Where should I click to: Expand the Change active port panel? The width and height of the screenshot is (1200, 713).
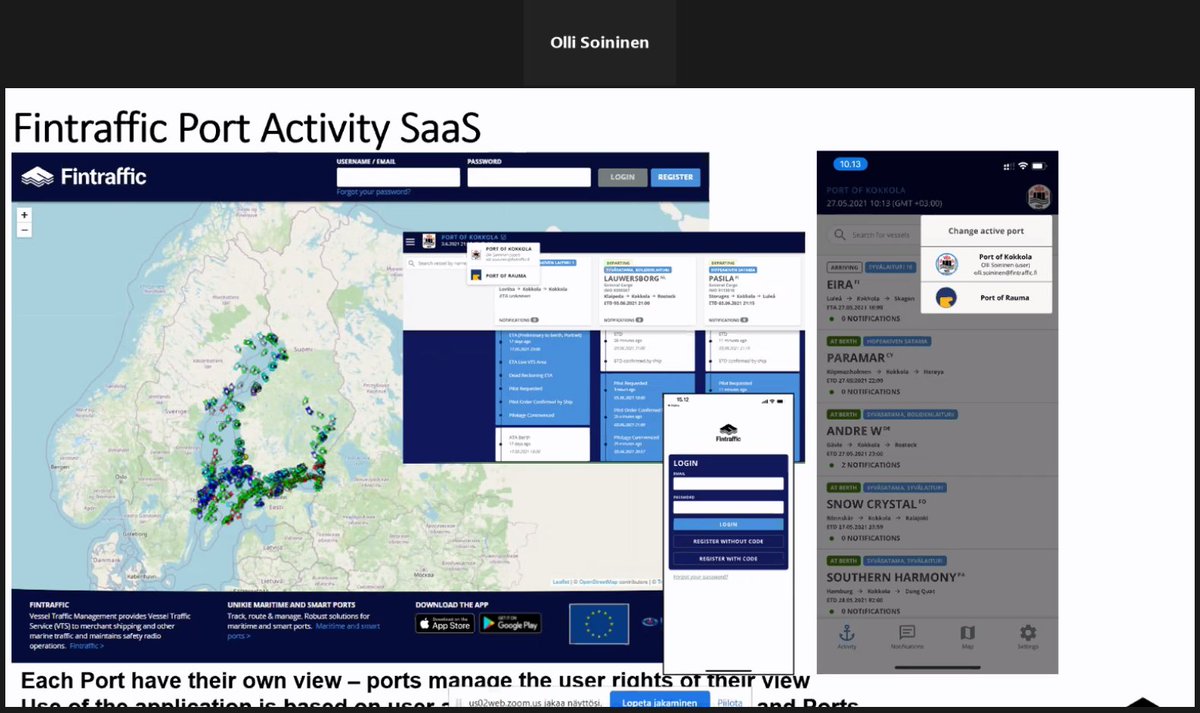click(986, 230)
